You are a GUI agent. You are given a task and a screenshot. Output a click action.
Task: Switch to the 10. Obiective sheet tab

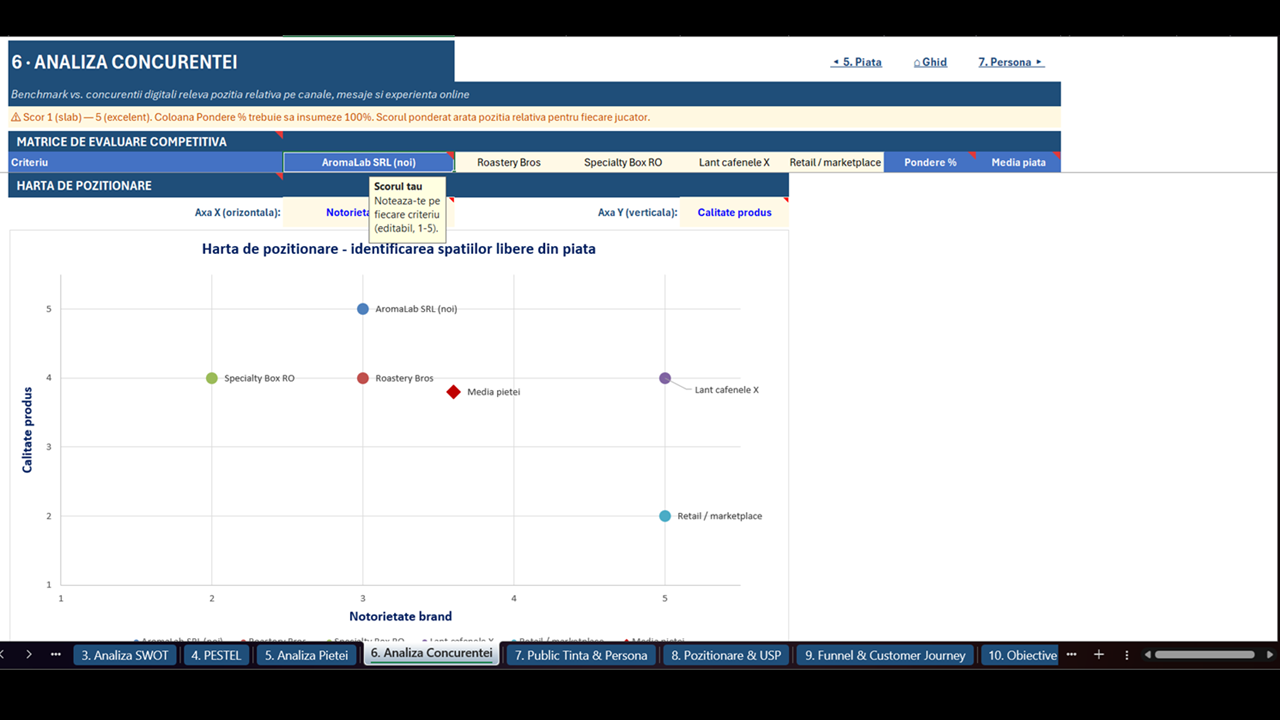[x=1019, y=655]
